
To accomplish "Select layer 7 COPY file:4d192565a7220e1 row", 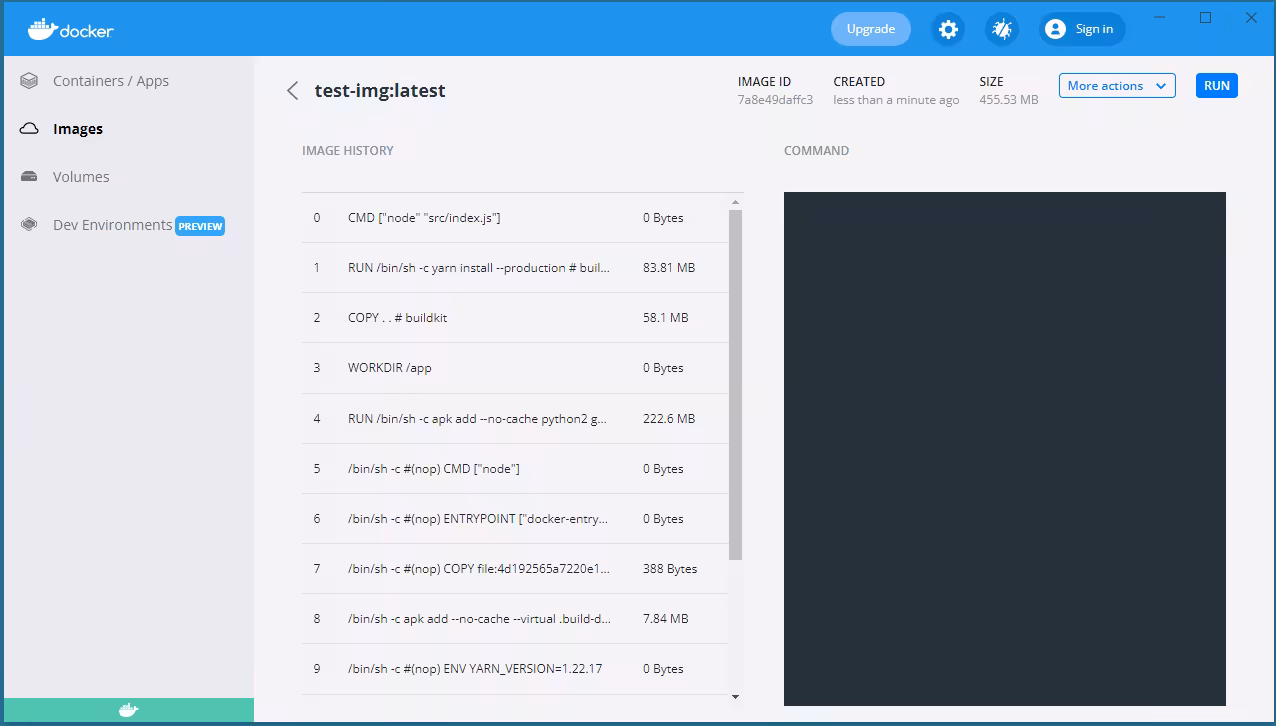I will [x=515, y=569].
